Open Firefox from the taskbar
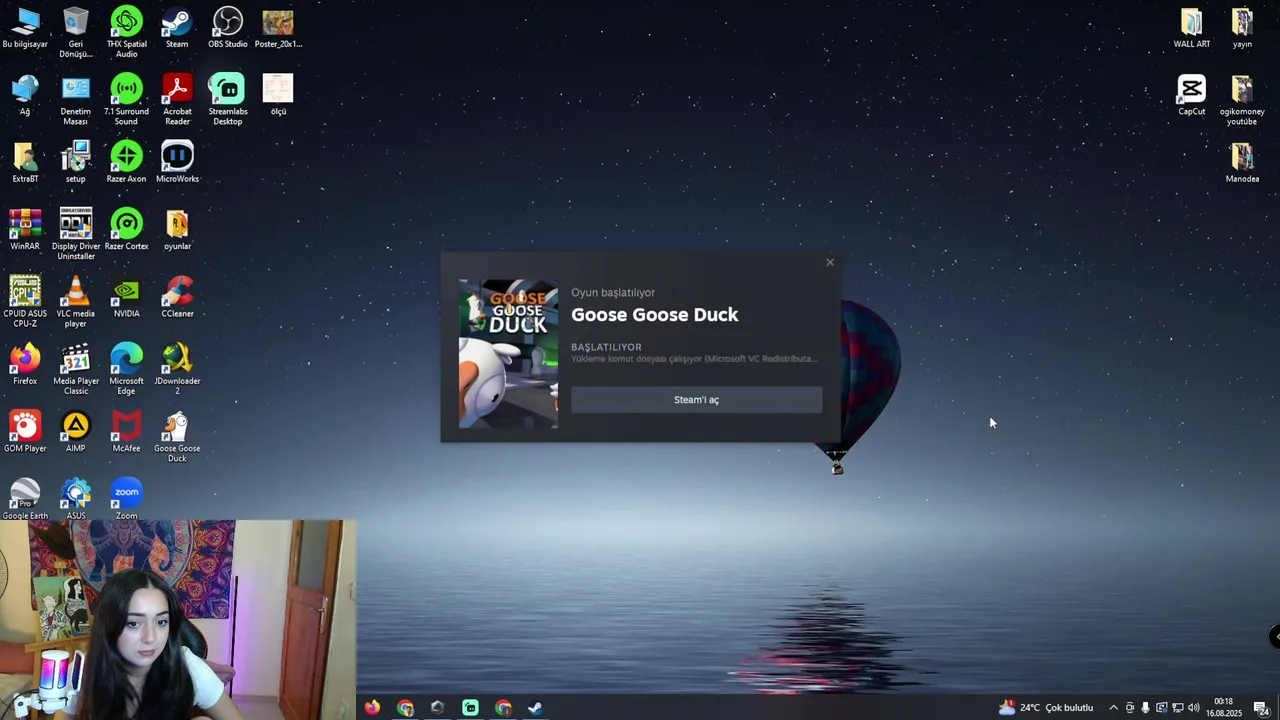Image resolution: width=1280 pixels, height=720 pixels. (372, 708)
